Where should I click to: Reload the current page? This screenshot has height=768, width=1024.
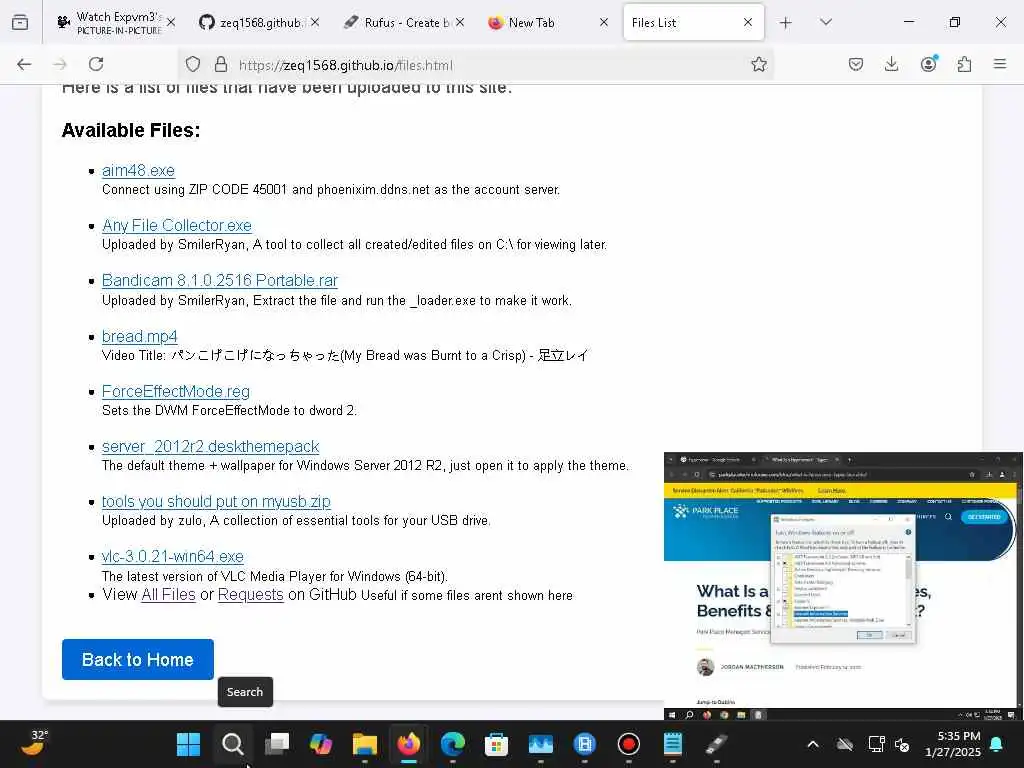click(x=96, y=64)
